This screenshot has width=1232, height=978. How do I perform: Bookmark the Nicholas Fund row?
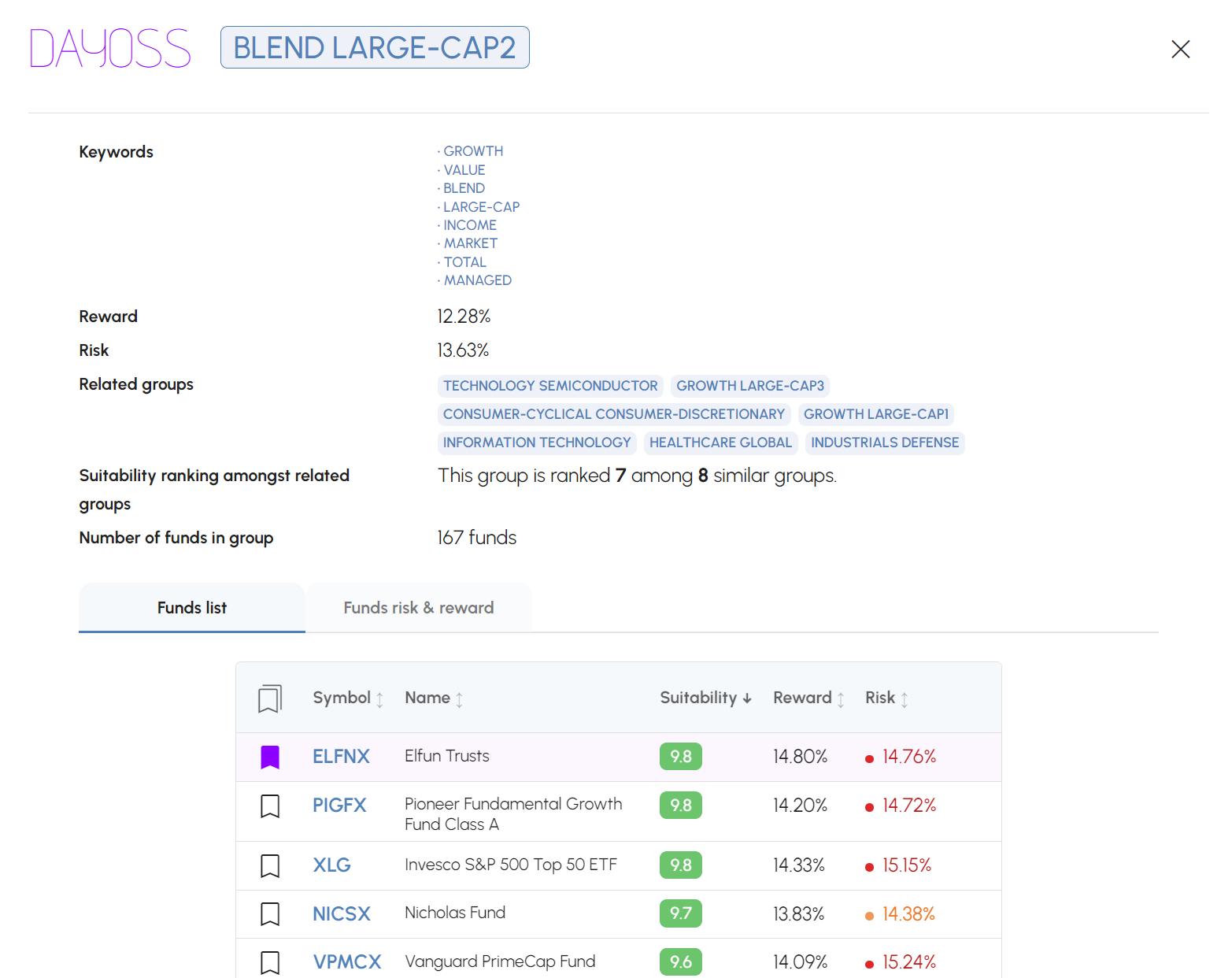click(x=270, y=914)
